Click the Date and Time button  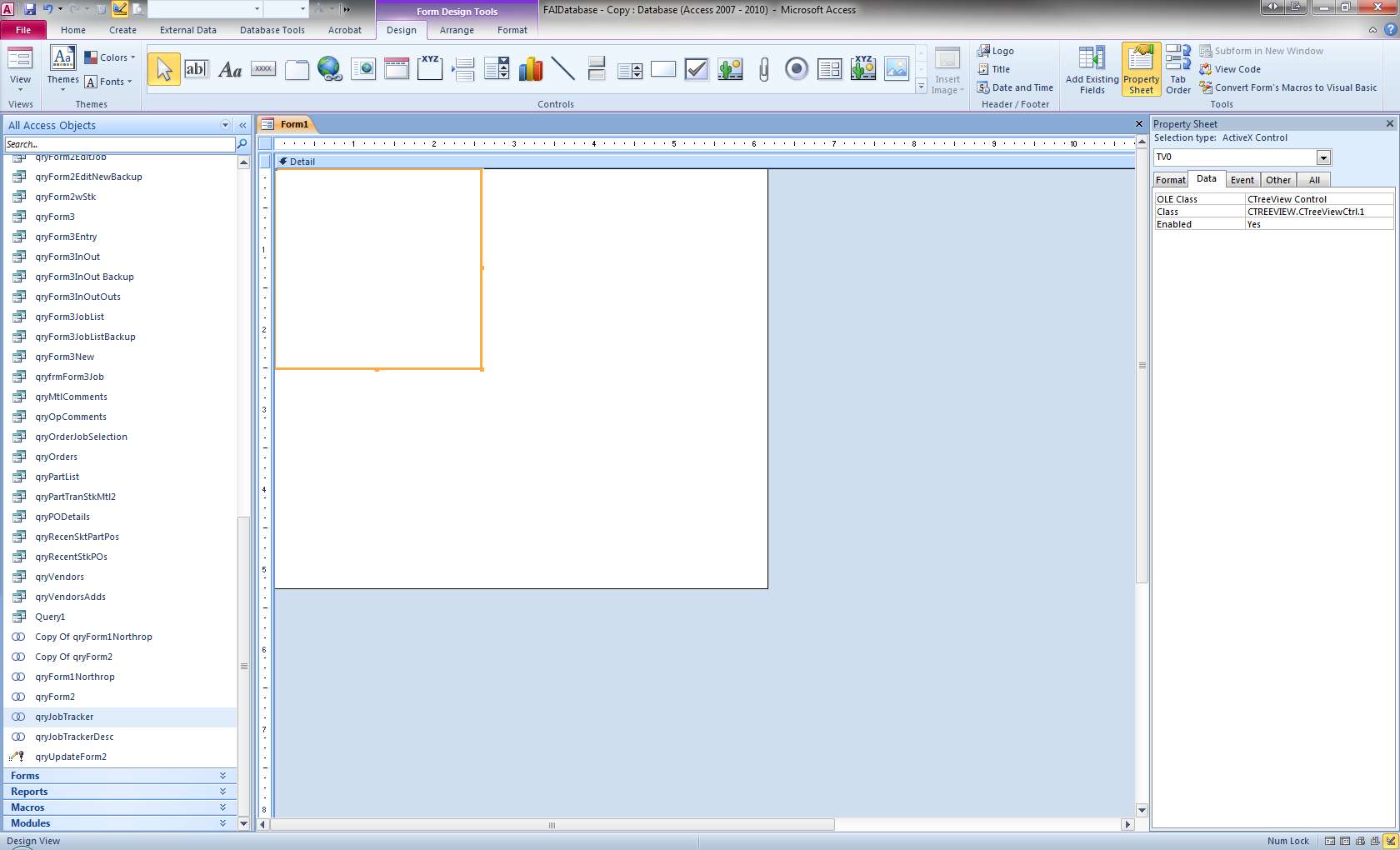pos(1015,87)
